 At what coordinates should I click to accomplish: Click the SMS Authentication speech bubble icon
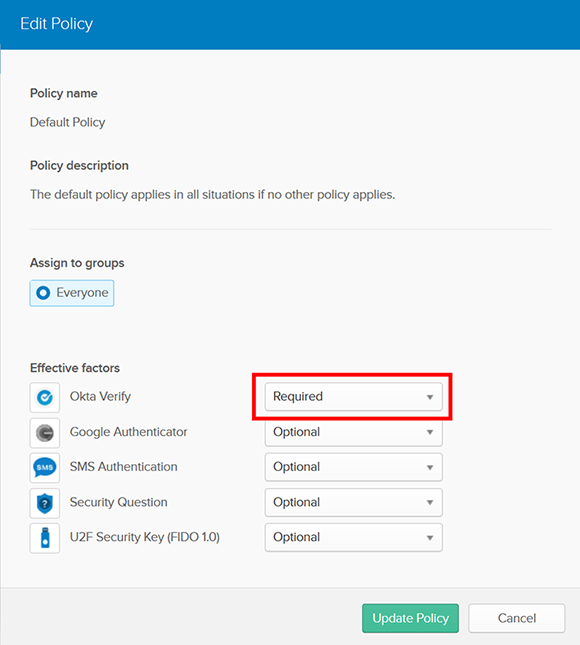45,468
